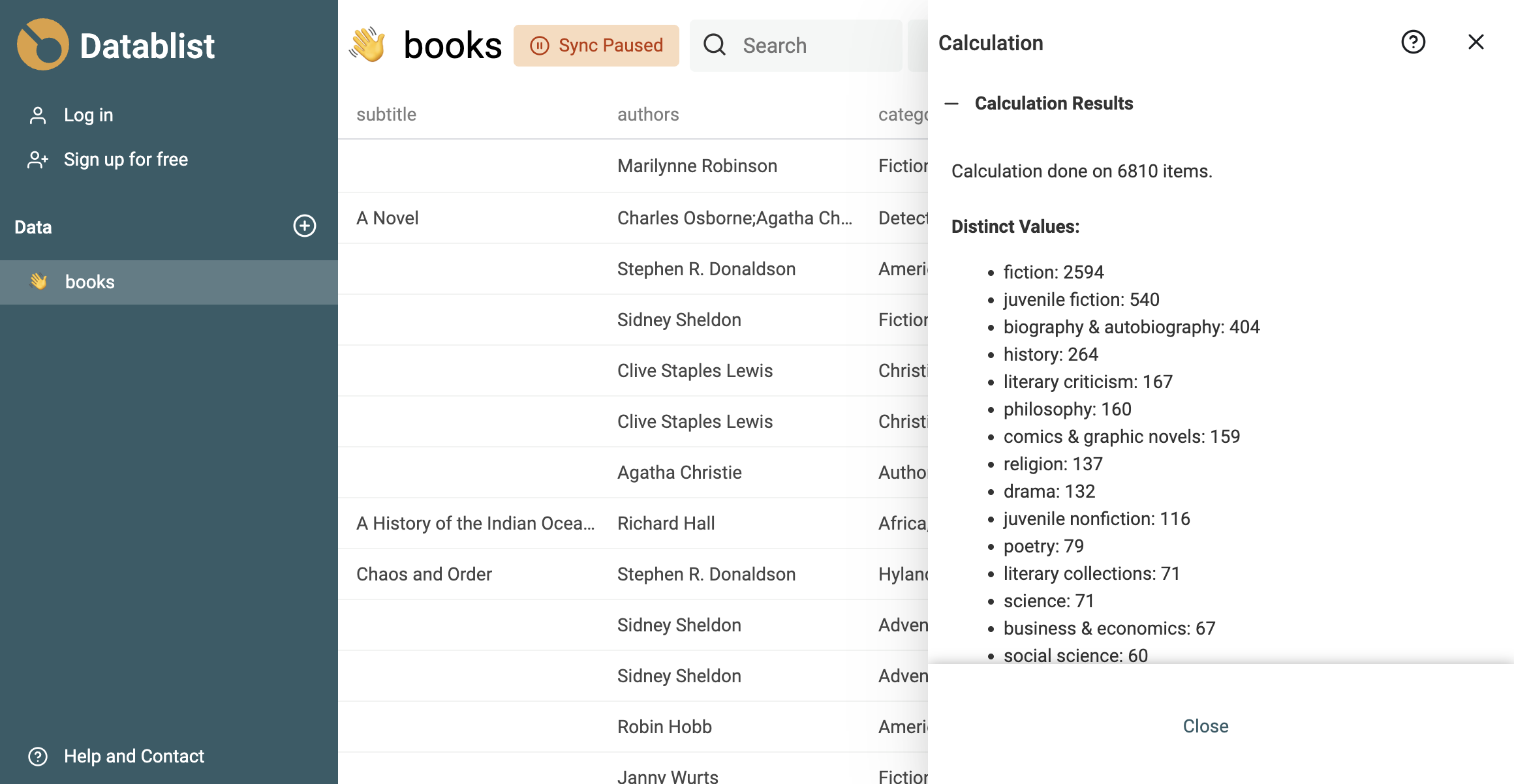Image resolution: width=1514 pixels, height=784 pixels.
Task: Open the Calculation help question mark icon
Action: (1412, 42)
